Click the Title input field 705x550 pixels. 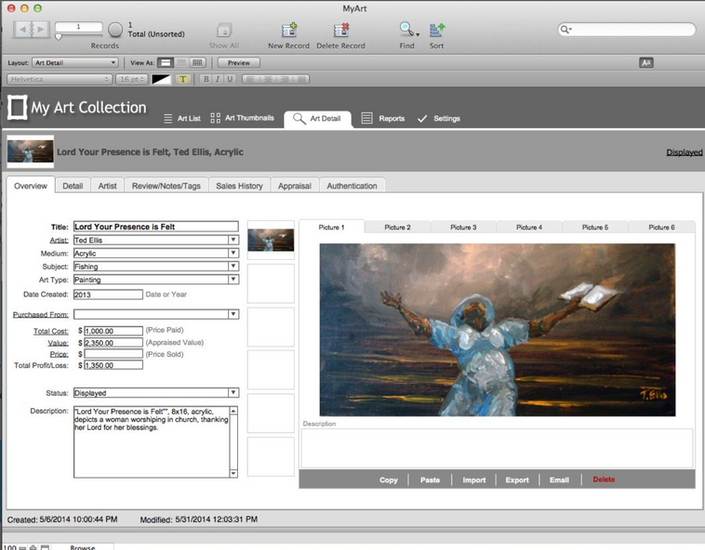[x=156, y=227]
